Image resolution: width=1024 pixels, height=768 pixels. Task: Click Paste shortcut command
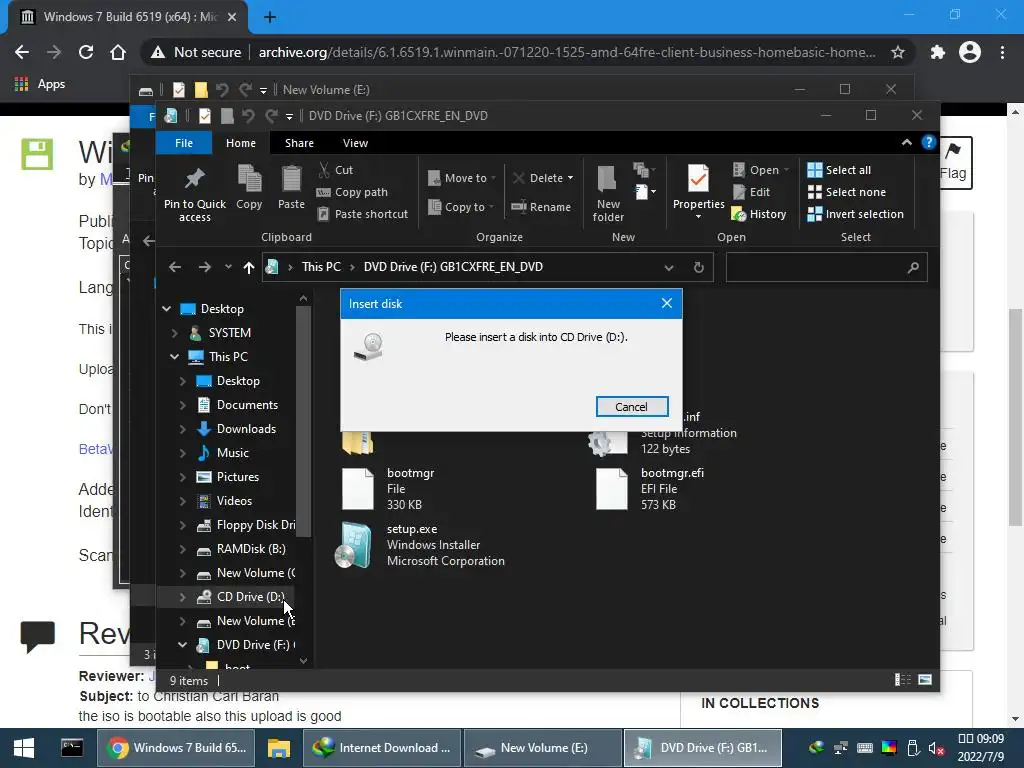point(362,214)
